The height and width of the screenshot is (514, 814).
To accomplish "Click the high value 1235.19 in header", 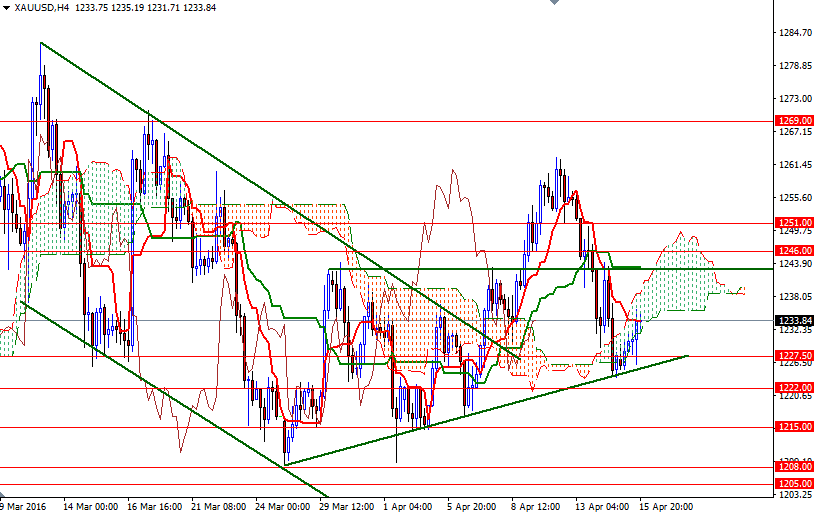I will [128, 8].
